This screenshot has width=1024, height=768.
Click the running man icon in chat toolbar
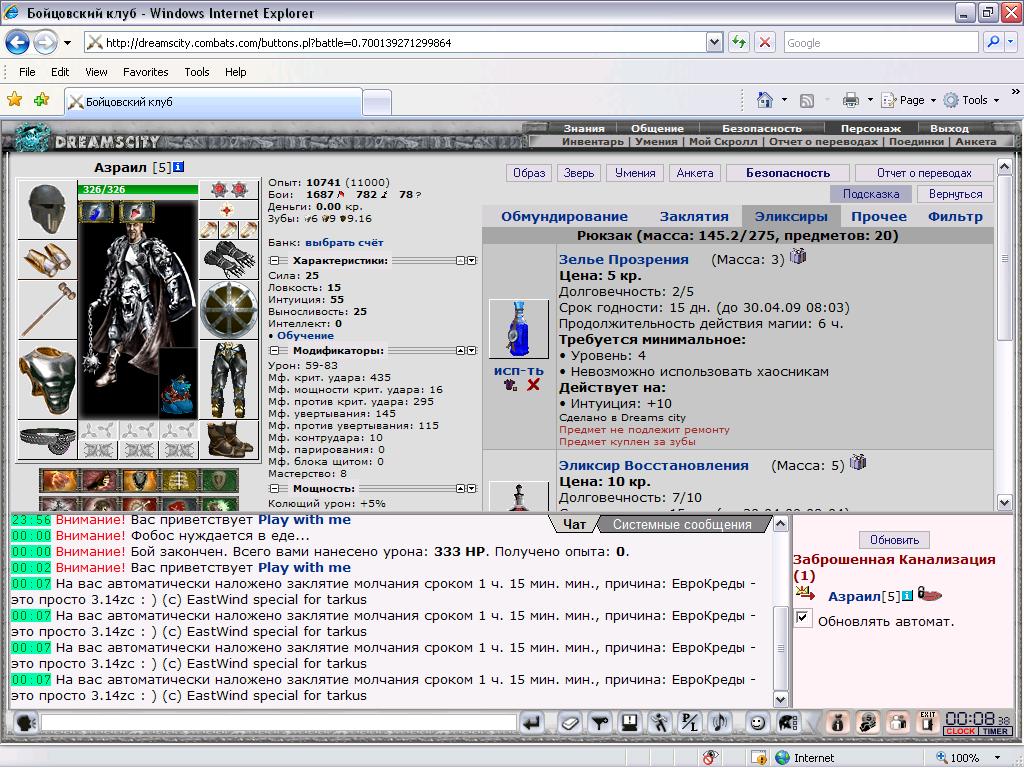click(x=660, y=723)
